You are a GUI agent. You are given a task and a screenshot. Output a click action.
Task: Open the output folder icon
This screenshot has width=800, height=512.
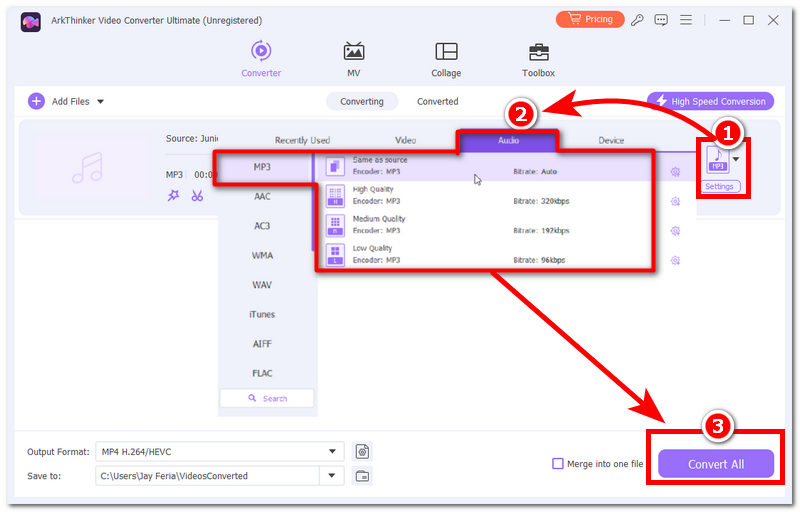[362, 476]
